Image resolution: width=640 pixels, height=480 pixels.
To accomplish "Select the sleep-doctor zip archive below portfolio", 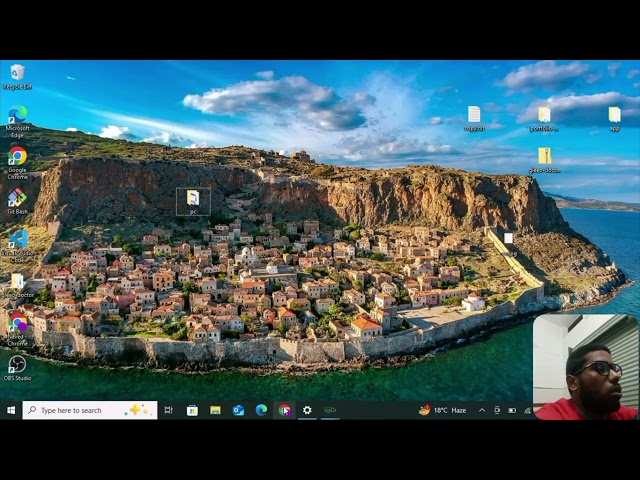I will (x=544, y=160).
